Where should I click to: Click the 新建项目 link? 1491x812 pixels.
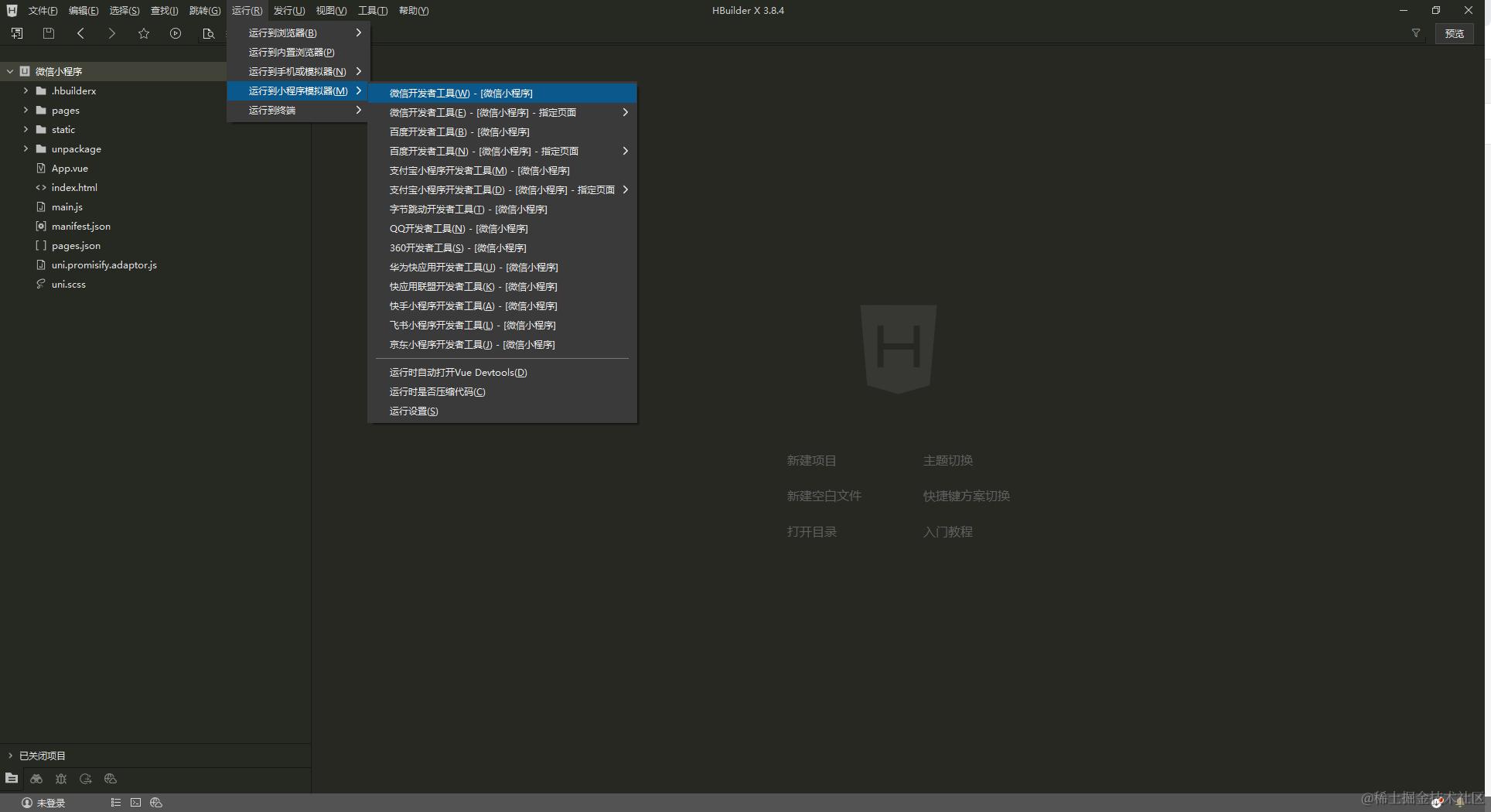point(811,460)
